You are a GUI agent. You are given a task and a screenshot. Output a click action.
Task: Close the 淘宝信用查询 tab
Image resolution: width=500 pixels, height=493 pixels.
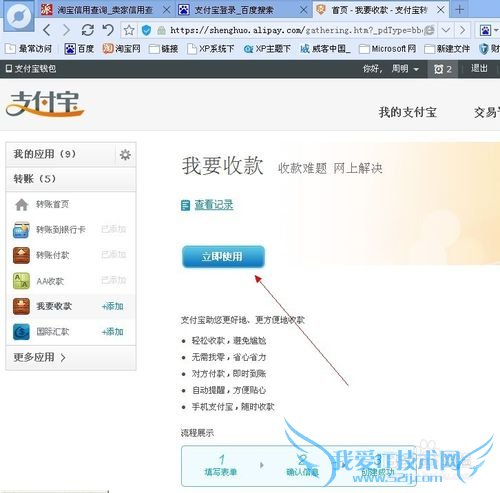click(x=166, y=10)
